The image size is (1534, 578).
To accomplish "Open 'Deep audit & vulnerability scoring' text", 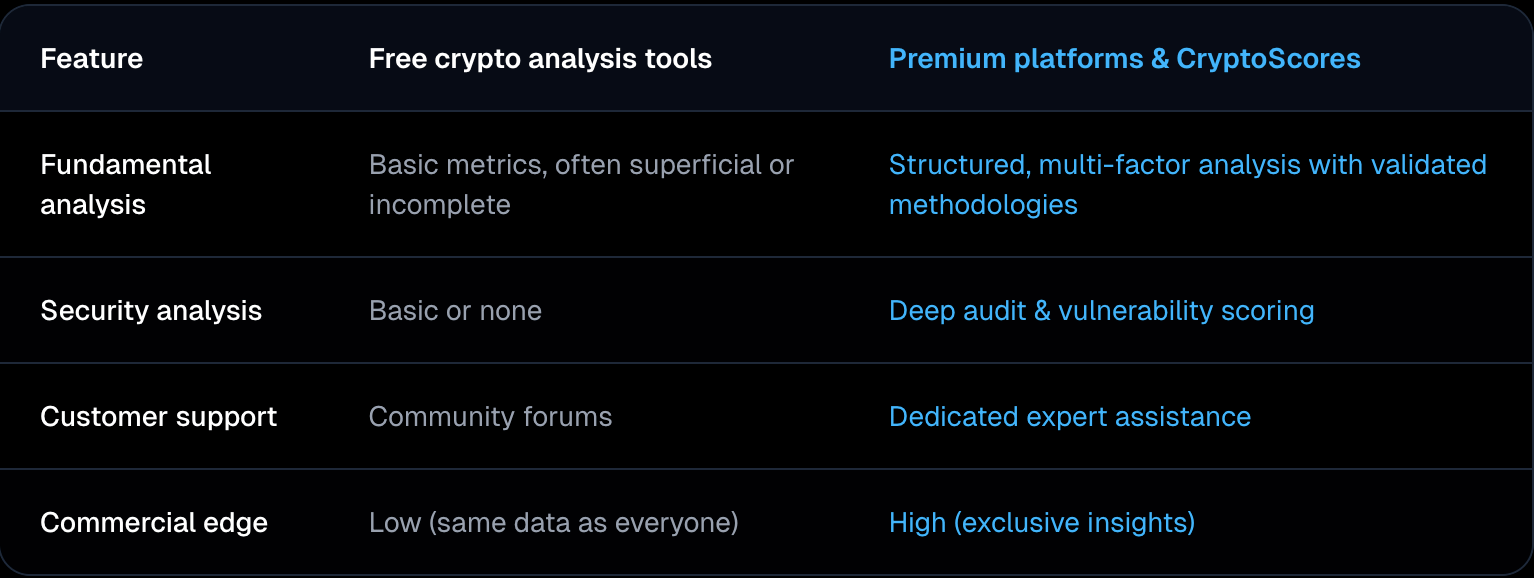I will tap(1101, 311).
